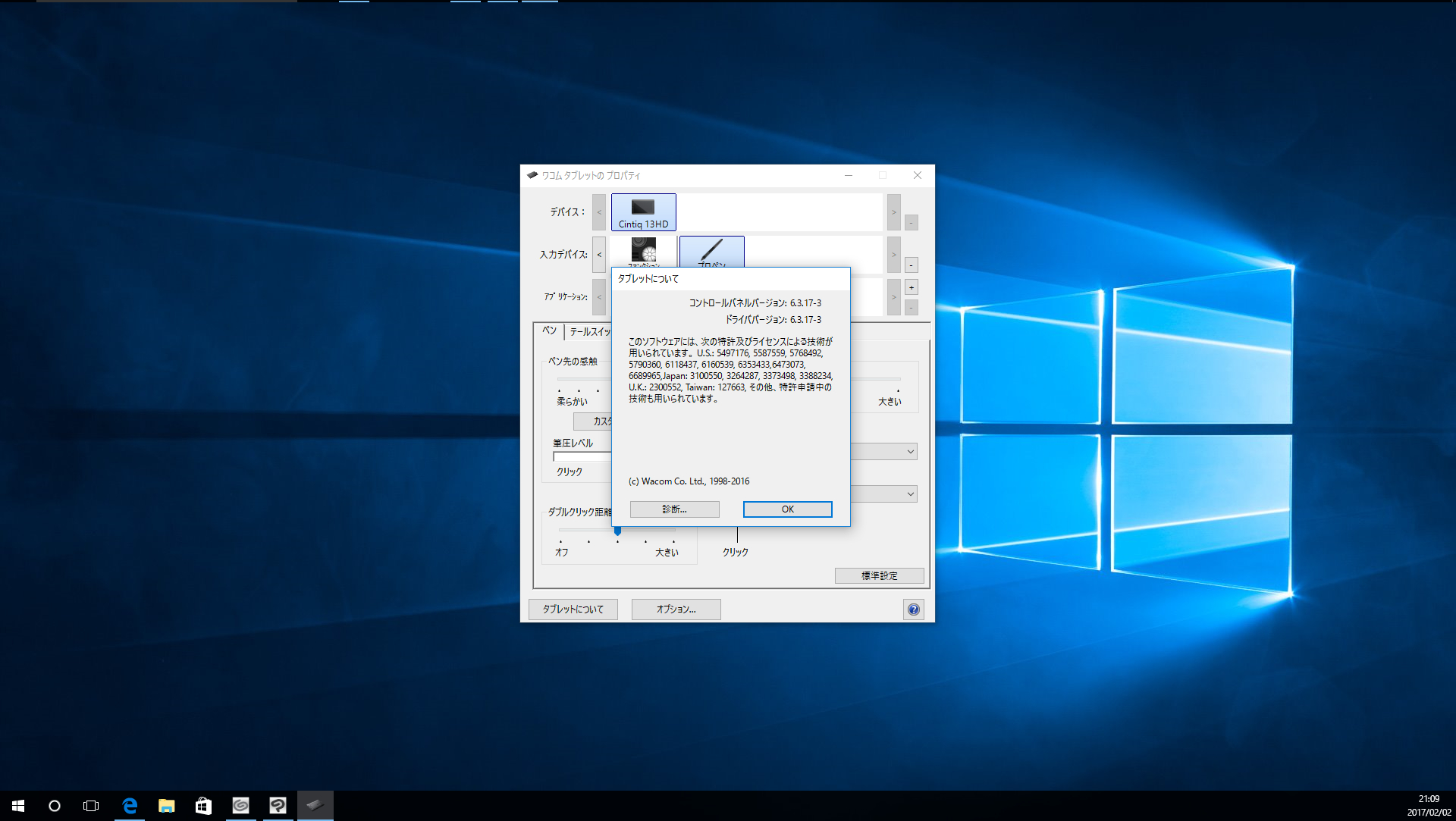
Task: Click the double-click distance slider handle
Action: pos(617,531)
